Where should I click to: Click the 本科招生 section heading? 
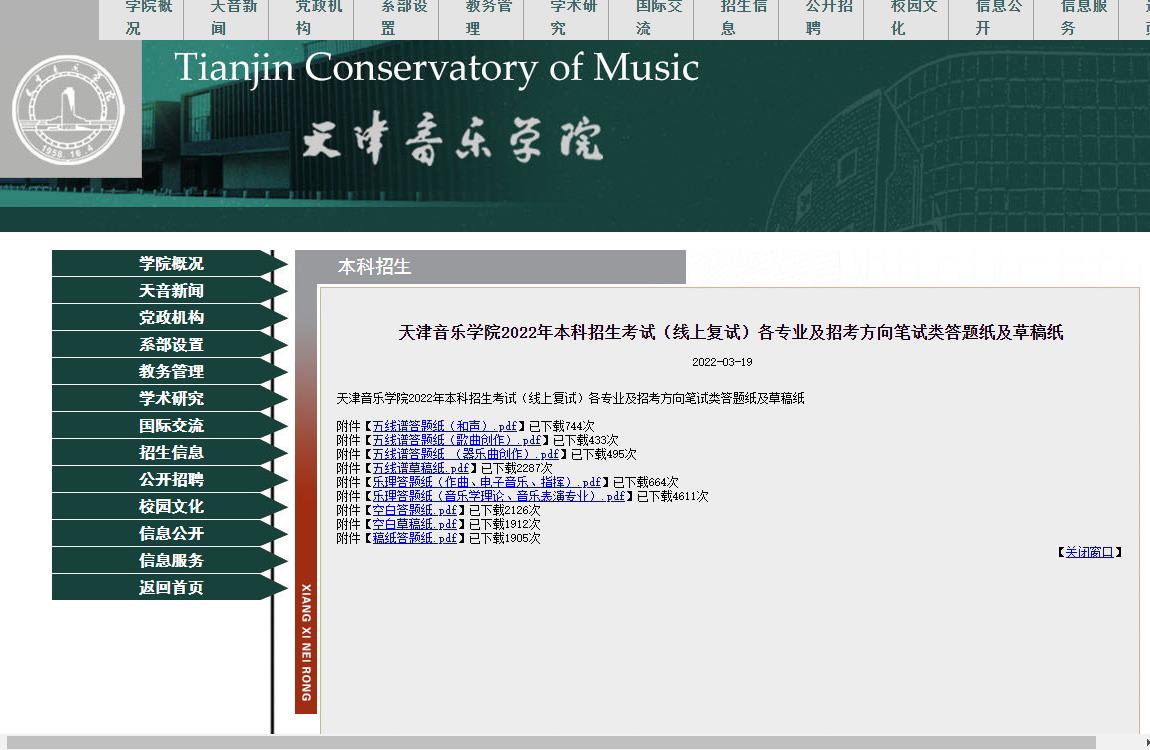tap(374, 267)
